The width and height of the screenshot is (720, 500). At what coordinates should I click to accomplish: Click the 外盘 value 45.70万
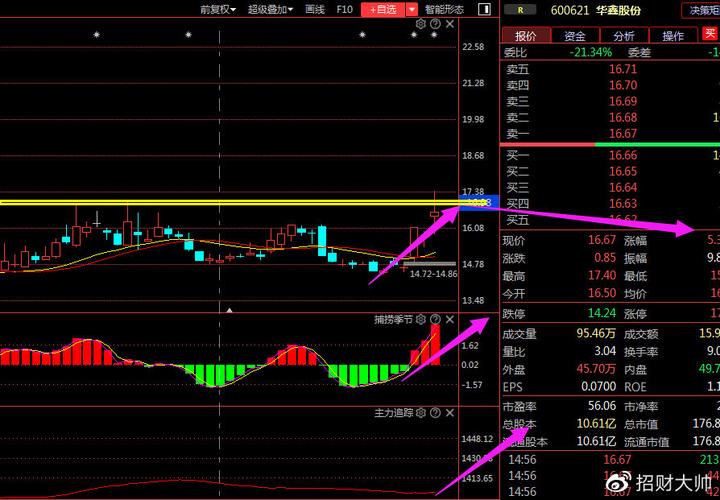point(596,369)
